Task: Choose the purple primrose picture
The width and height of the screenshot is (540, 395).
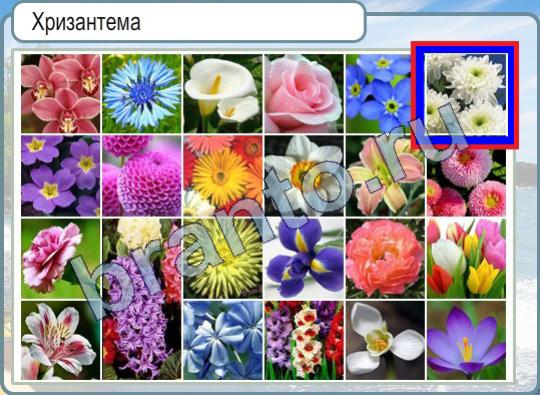Action: click(x=61, y=176)
